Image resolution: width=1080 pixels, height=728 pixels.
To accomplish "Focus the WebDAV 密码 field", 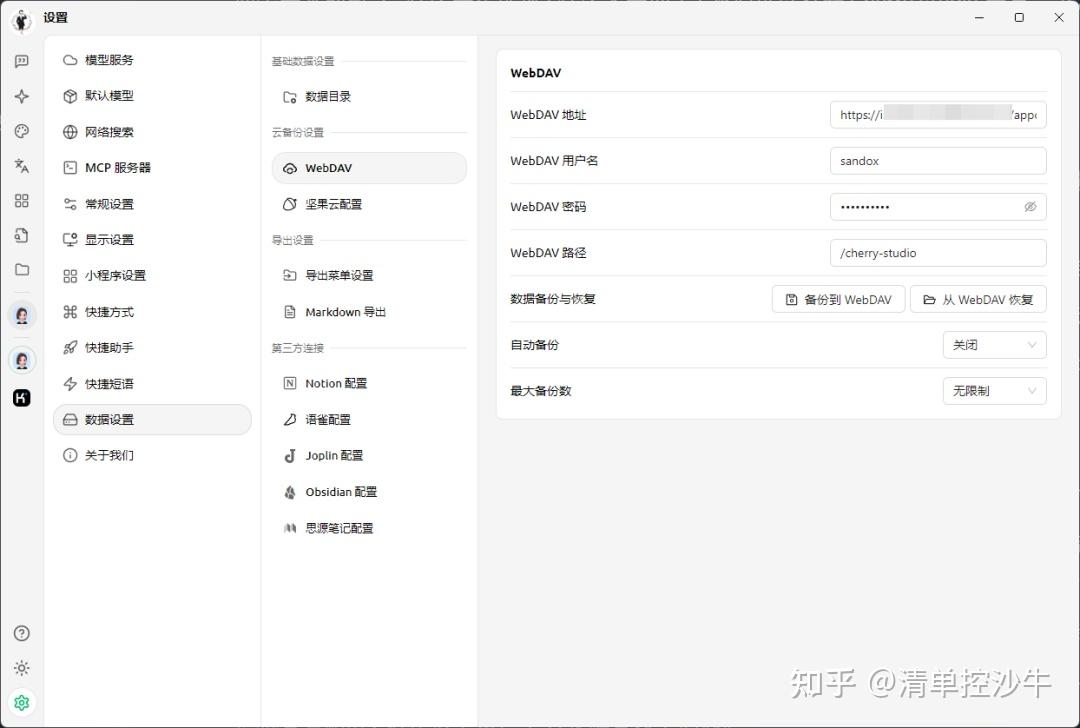I will pyautogui.click(x=938, y=207).
